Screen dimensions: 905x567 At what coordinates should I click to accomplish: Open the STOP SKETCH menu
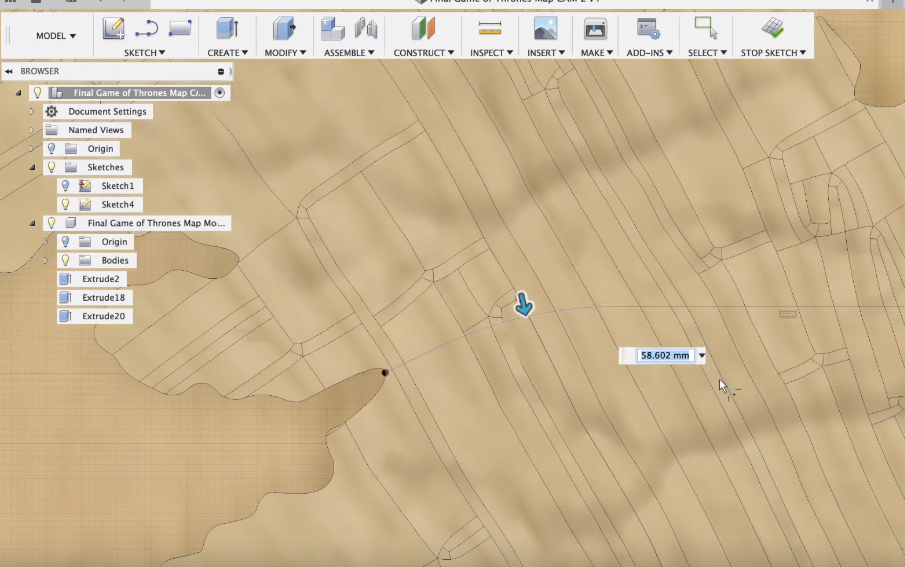[773, 53]
